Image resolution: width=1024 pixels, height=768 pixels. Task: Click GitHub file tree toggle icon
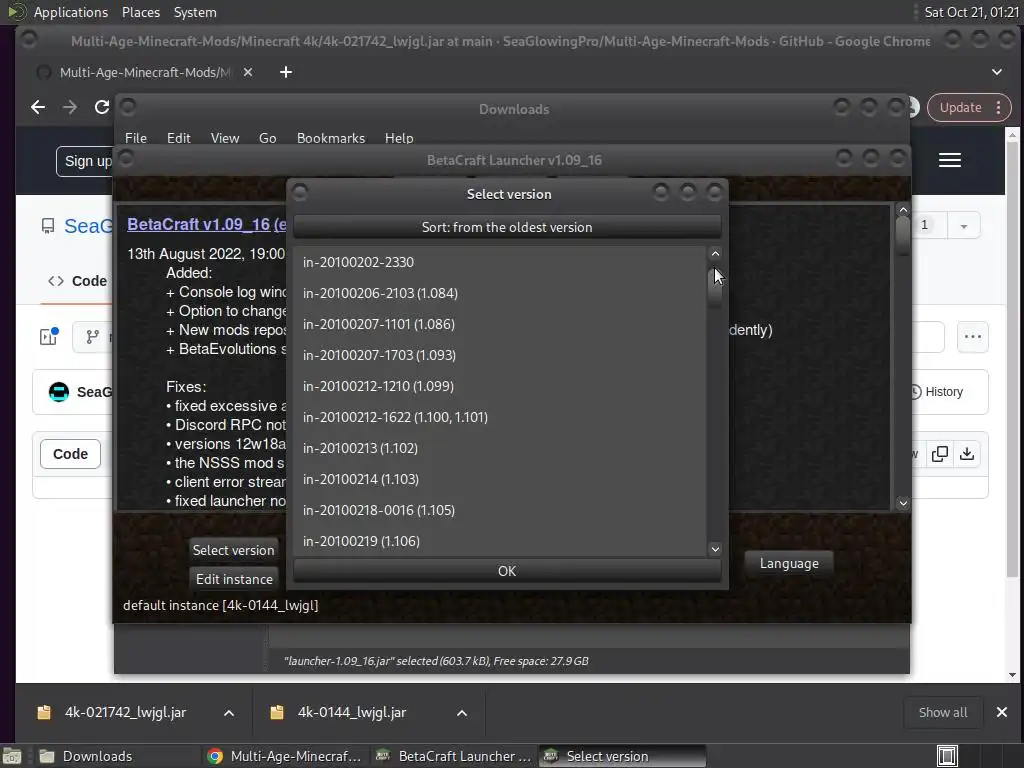pyautogui.click(x=49, y=336)
